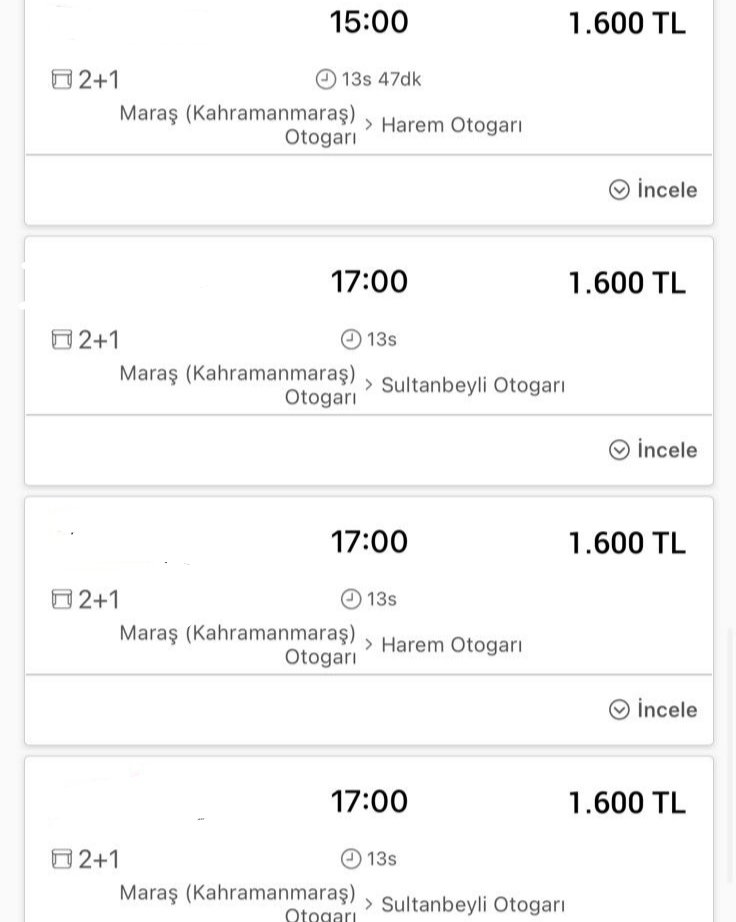This screenshot has height=922, width=736.
Task: Click the clock icon on the 17:00 Harem trip
Action: [x=350, y=599]
